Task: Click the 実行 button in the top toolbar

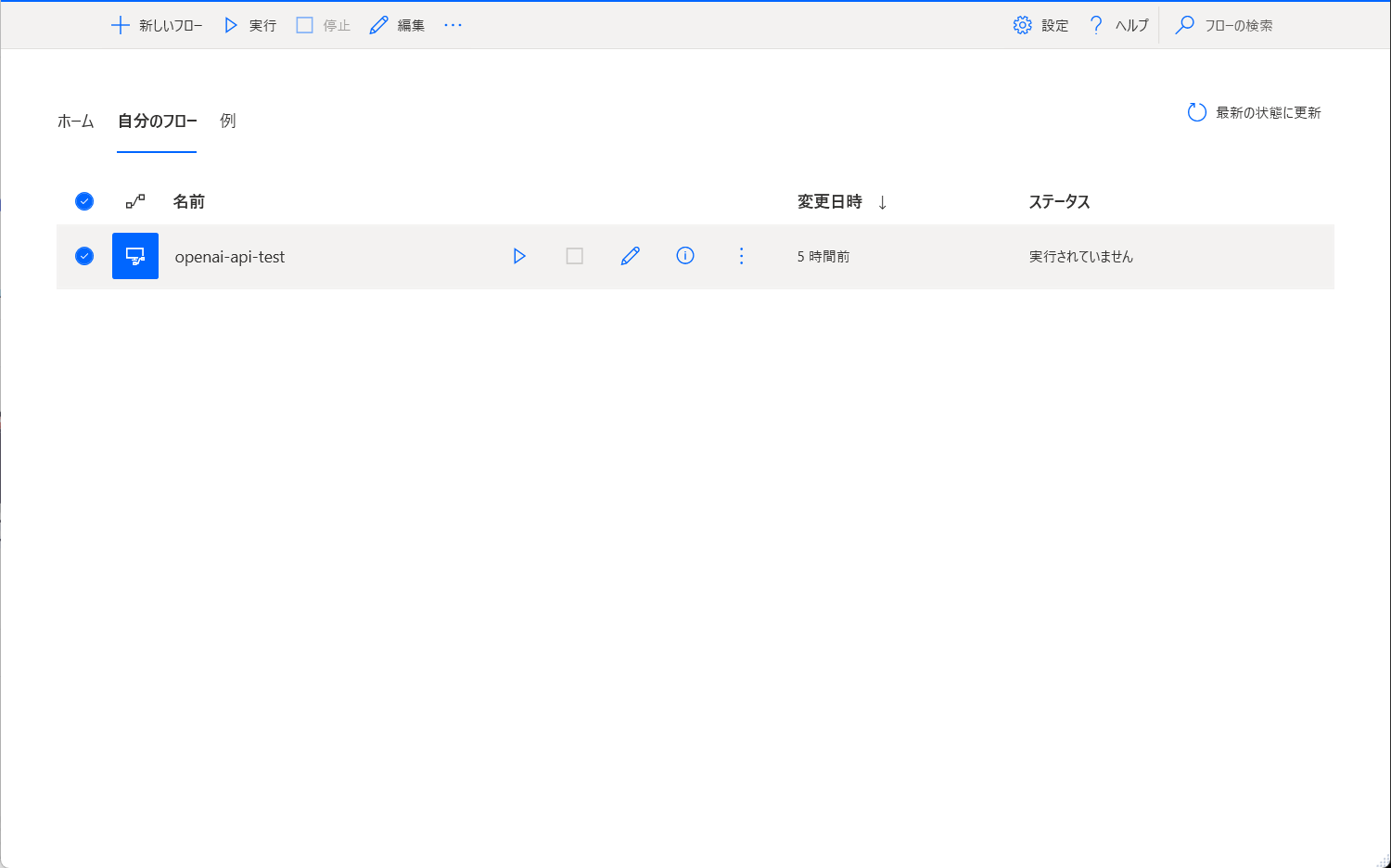Action: [249, 25]
